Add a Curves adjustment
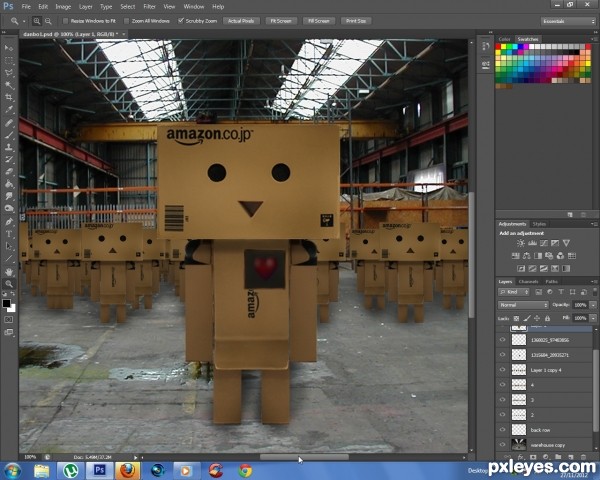Image resolution: width=600 pixels, height=480 pixels. (x=544, y=243)
